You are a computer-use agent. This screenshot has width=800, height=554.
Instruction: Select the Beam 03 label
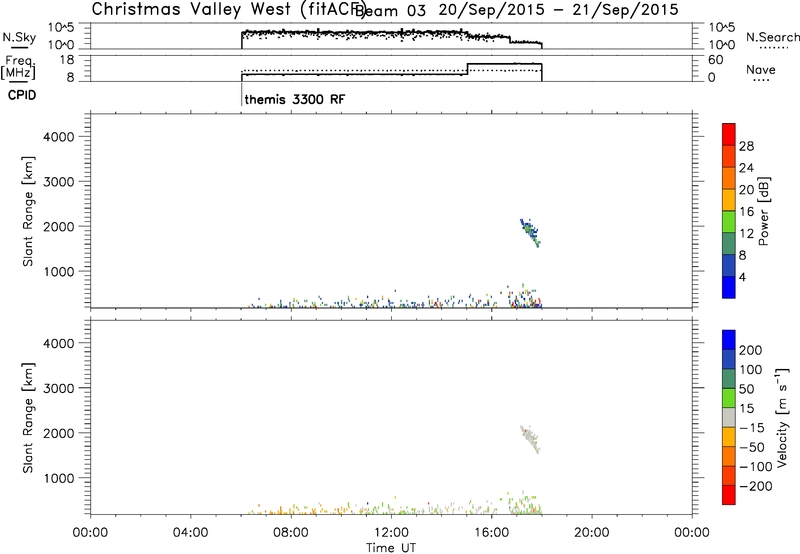point(390,10)
